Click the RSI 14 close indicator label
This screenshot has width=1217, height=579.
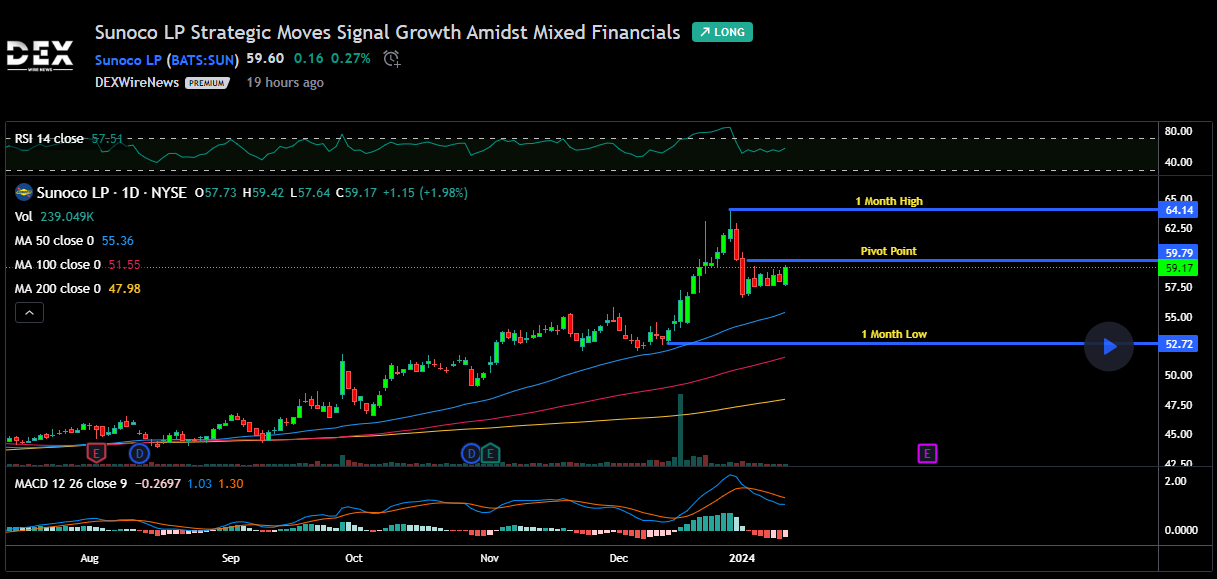tap(49, 139)
